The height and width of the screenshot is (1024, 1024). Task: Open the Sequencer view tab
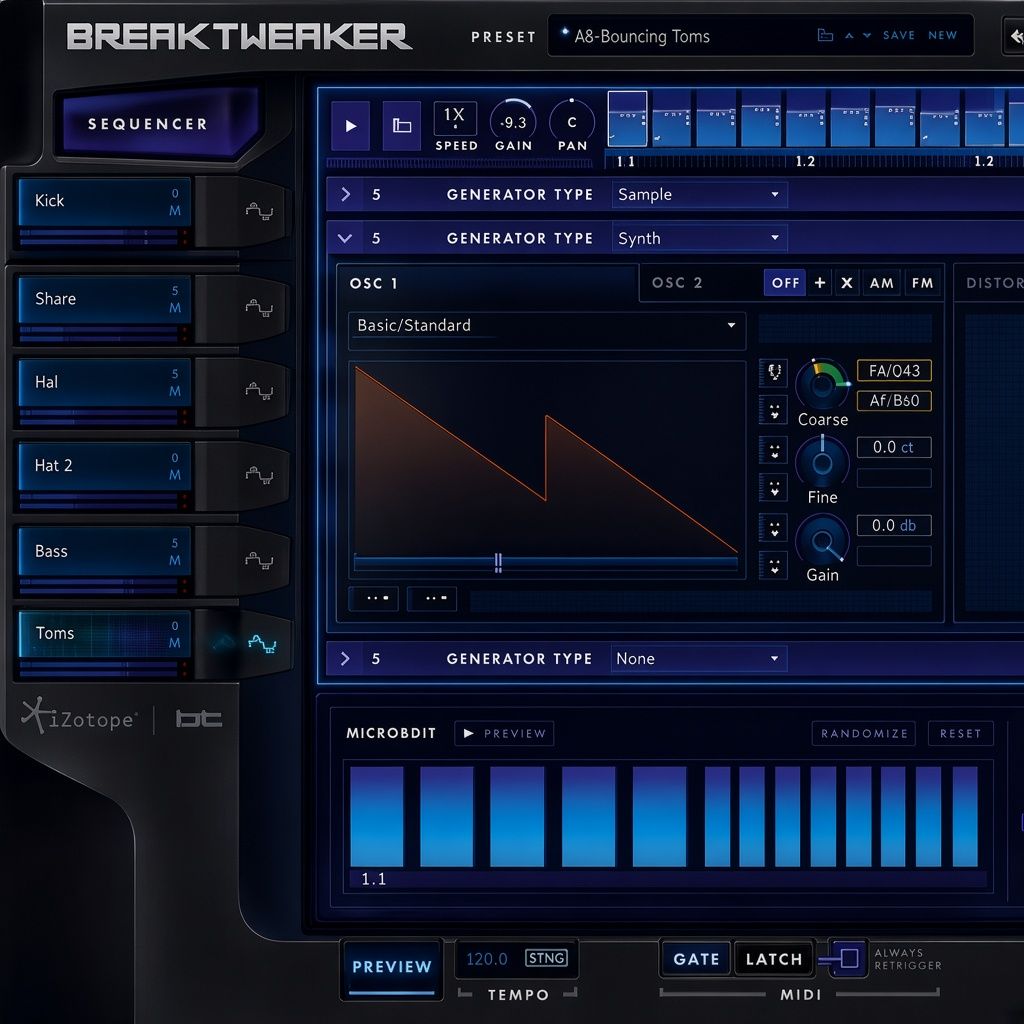[x=148, y=124]
